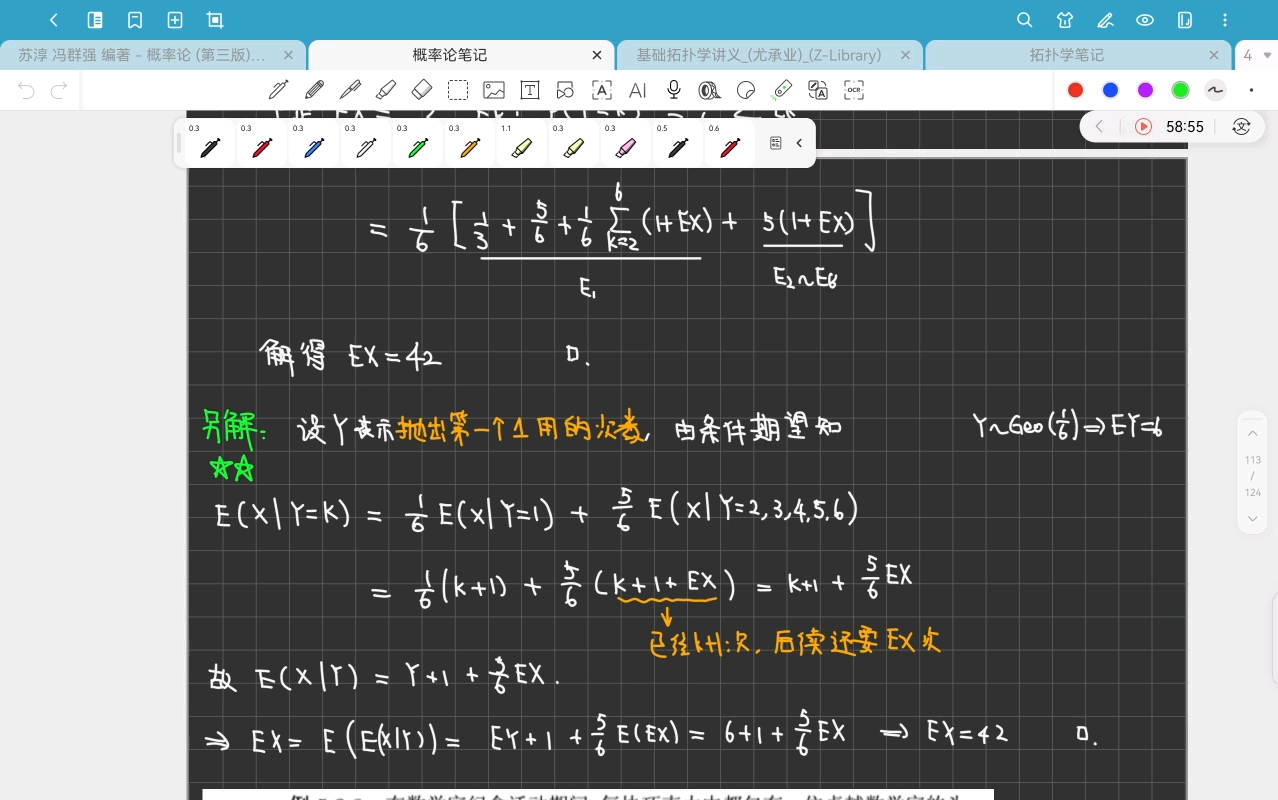Choose the red 0.6 pen preset
The image size is (1278, 800).
(730, 143)
